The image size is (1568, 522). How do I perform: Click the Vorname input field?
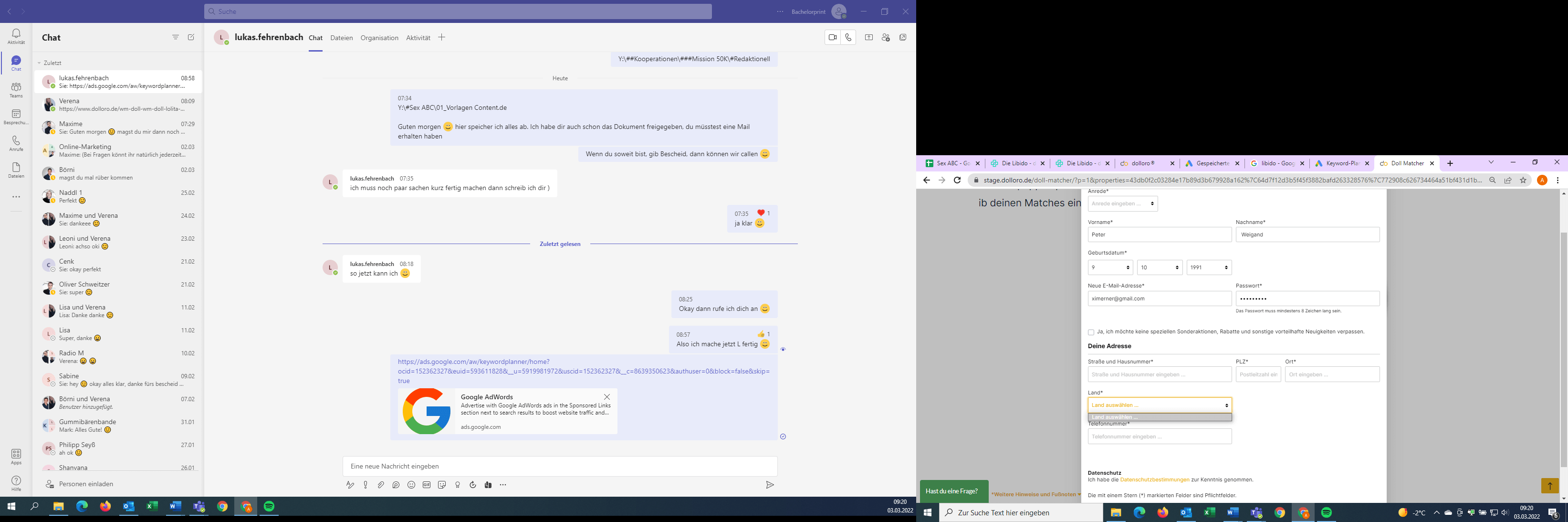click(1160, 234)
